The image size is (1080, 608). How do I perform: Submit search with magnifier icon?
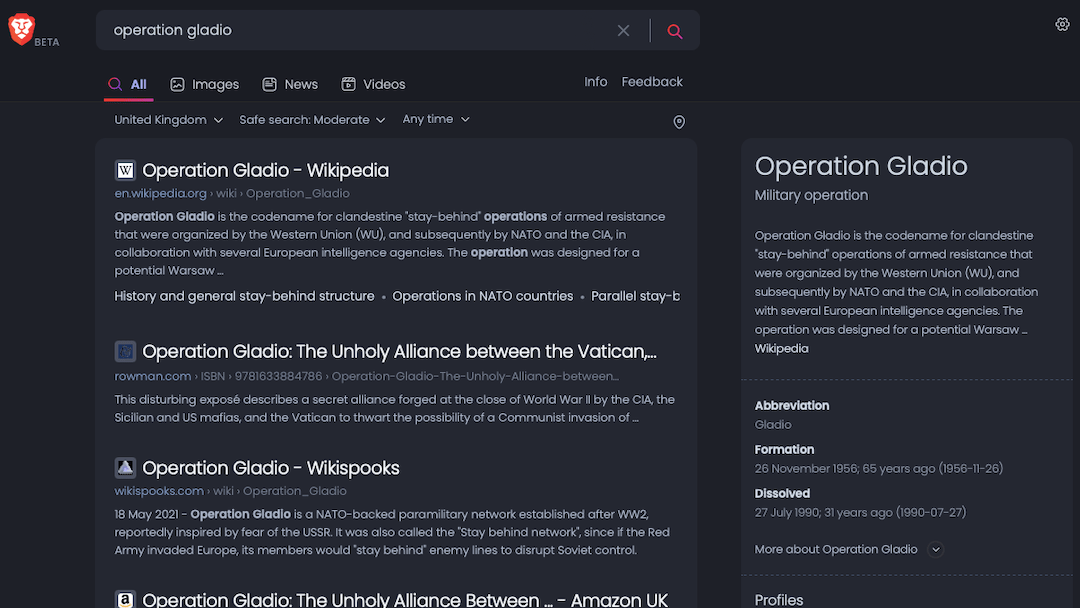[675, 31]
